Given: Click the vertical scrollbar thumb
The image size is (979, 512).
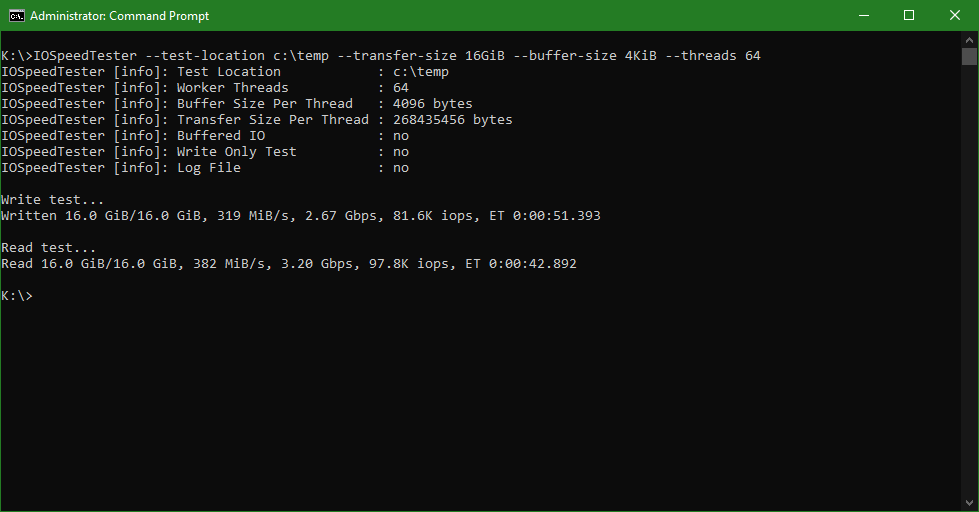Looking at the screenshot, I should click(x=969, y=56).
